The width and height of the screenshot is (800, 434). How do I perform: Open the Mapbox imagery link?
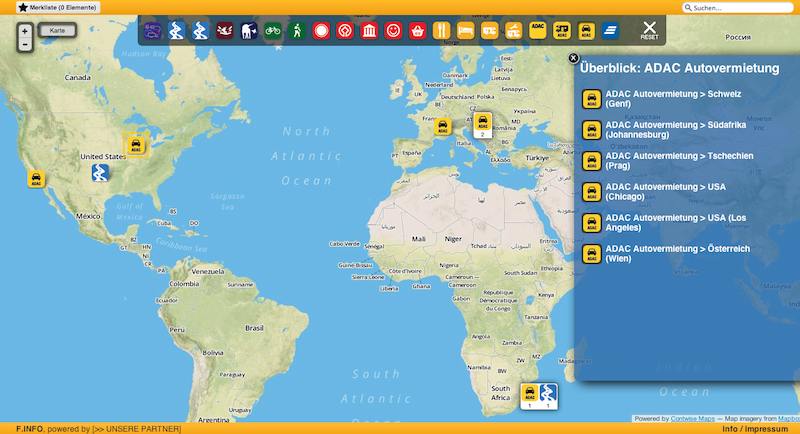(x=789, y=419)
